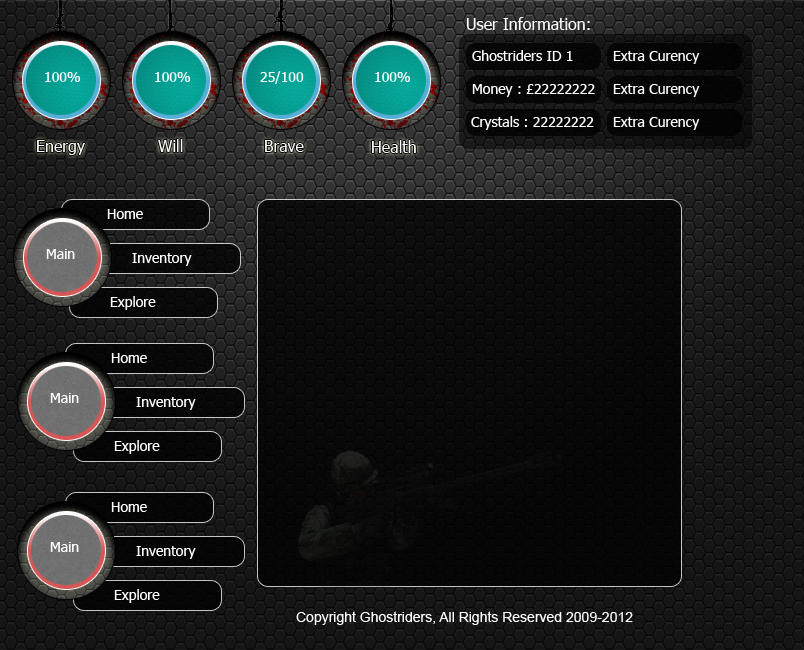Select the middle Main circle button
The image size is (804, 650).
[x=66, y=400]
